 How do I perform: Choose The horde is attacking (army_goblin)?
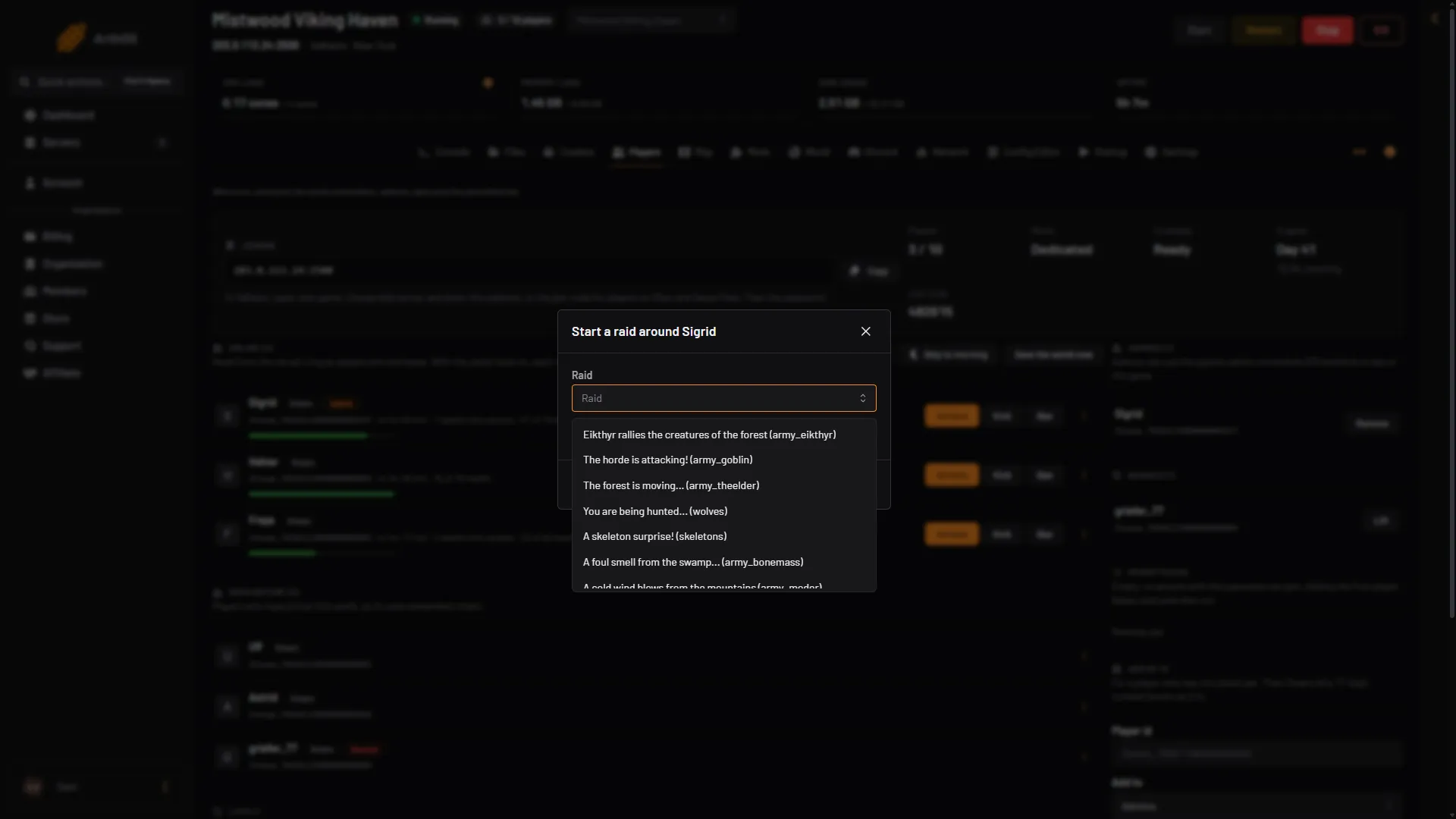click(723, 460)
